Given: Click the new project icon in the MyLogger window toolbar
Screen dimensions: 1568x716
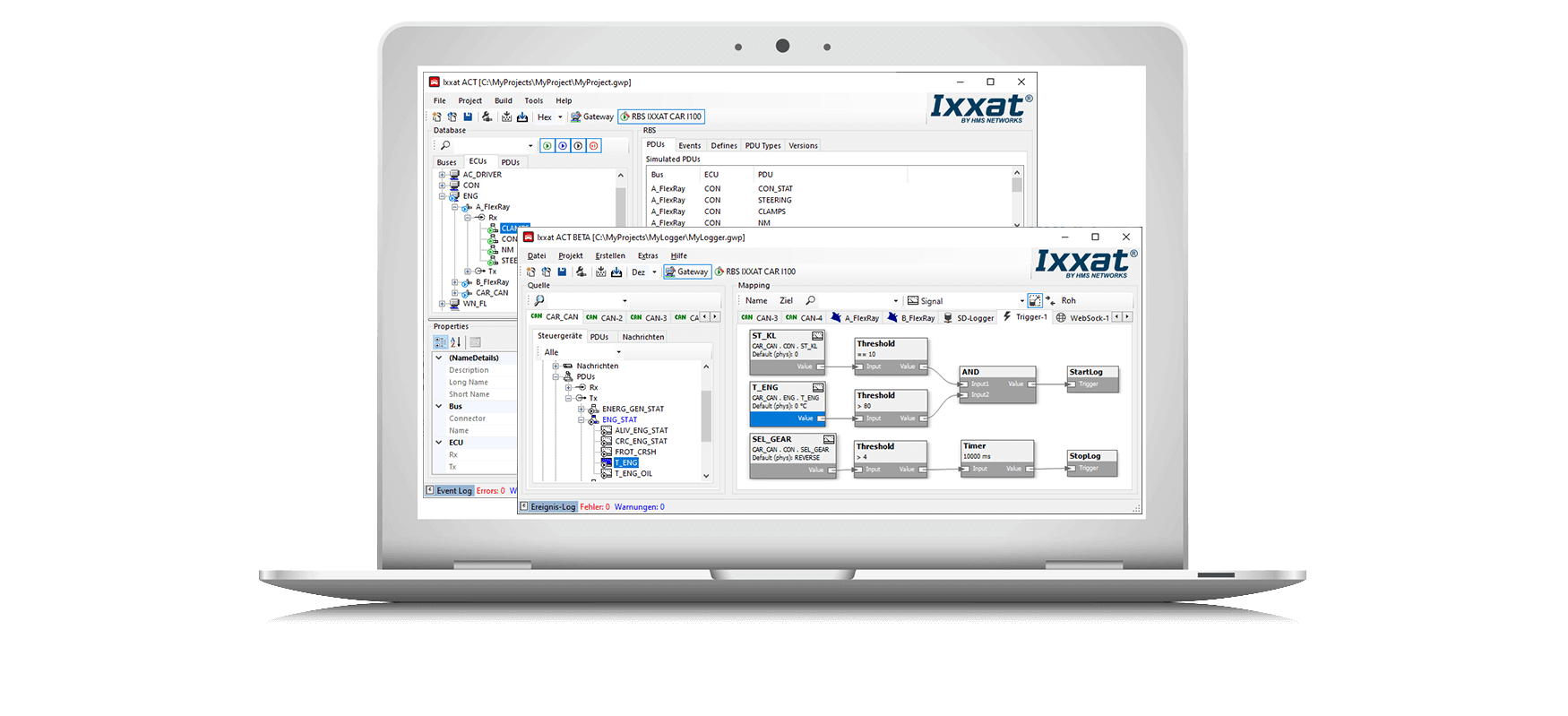Looking at the screenshot, I should pos(531,272).
